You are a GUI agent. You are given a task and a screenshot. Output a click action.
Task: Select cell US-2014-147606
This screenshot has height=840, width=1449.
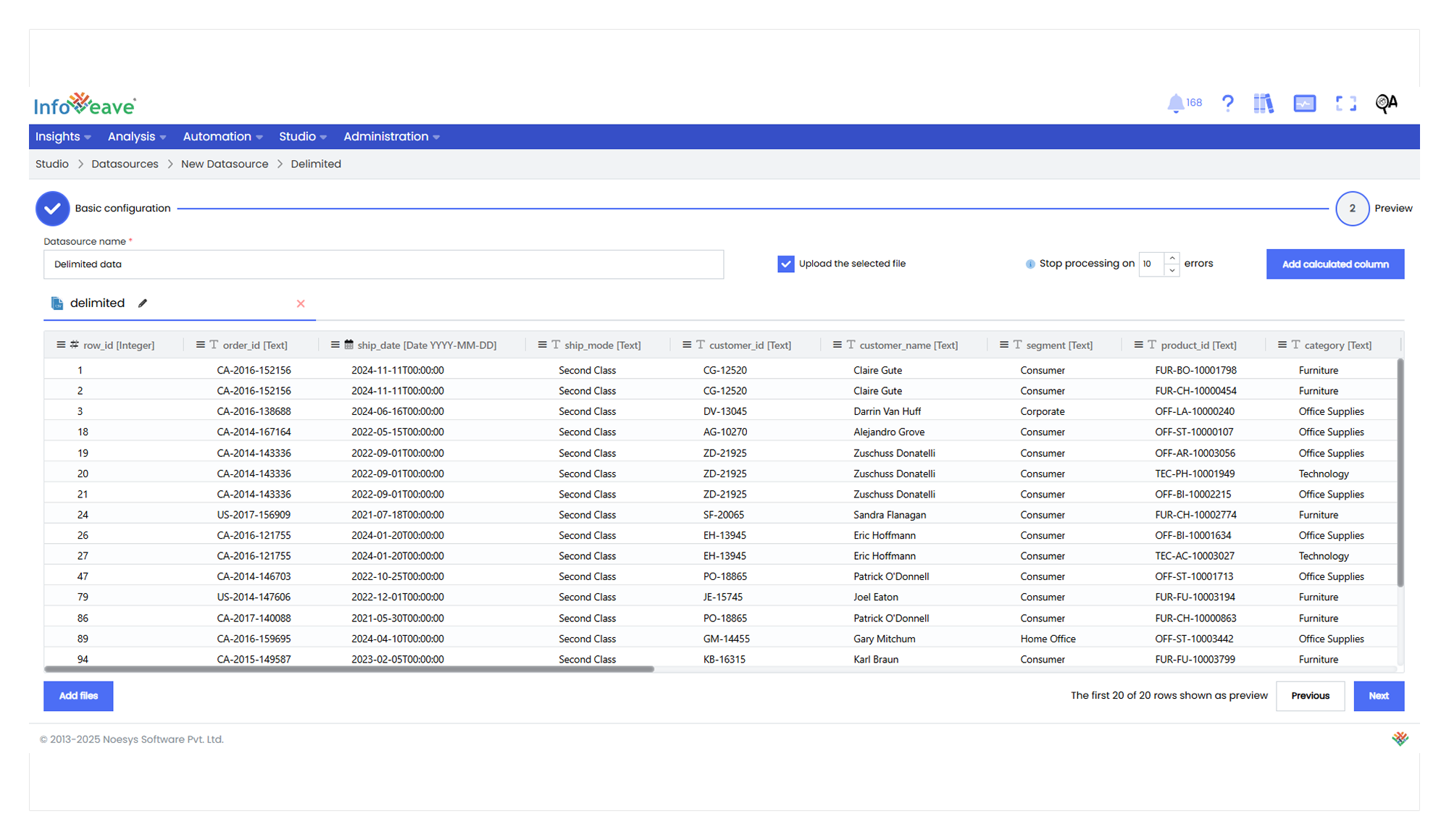(254, 597)
